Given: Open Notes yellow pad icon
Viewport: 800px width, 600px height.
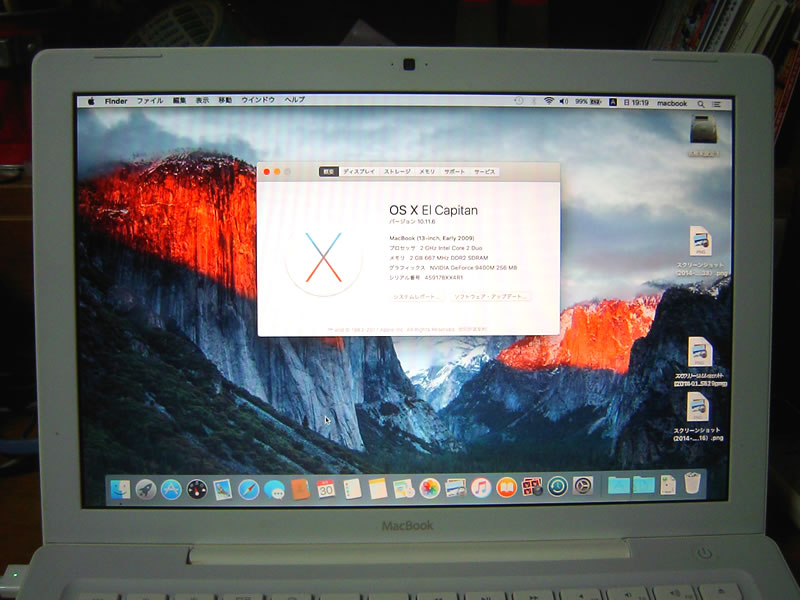Looking at the screenshot, I should click(378, 489).
